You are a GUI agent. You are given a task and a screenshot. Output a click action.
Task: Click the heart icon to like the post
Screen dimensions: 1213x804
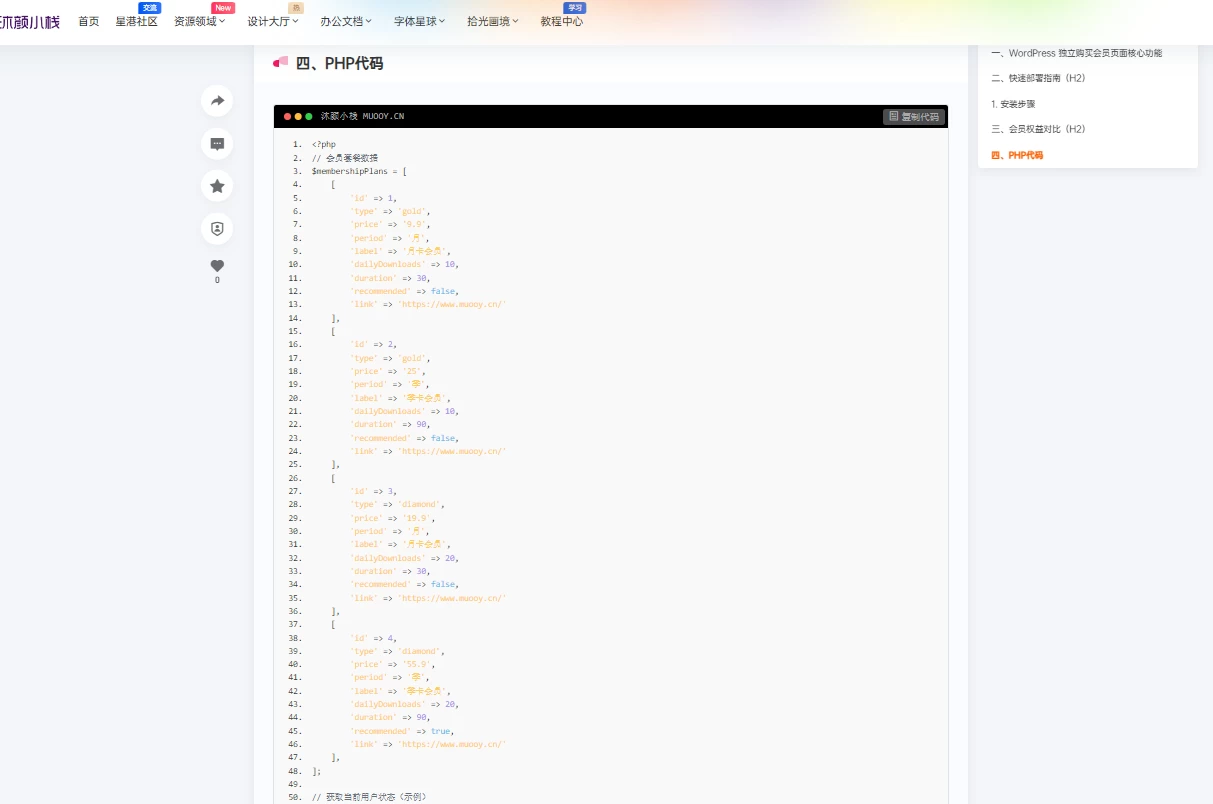217,265
